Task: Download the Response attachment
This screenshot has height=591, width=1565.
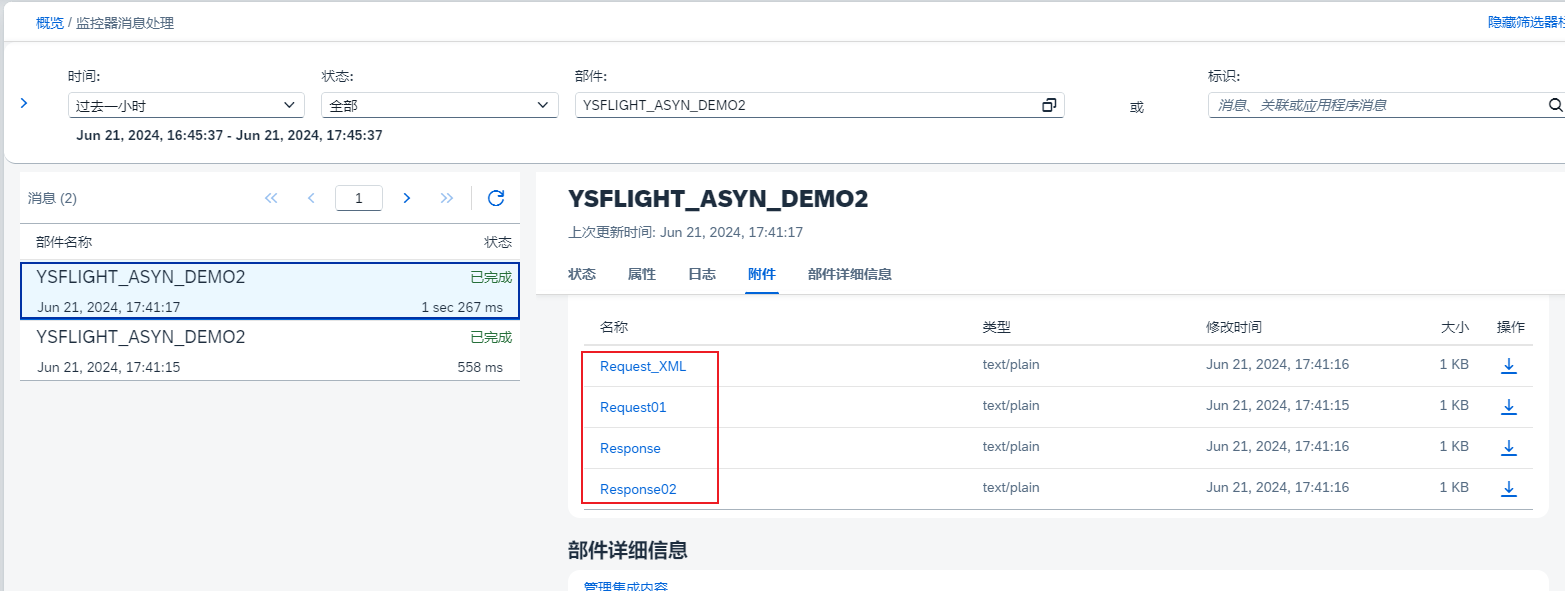Action: click(1509, 447)
